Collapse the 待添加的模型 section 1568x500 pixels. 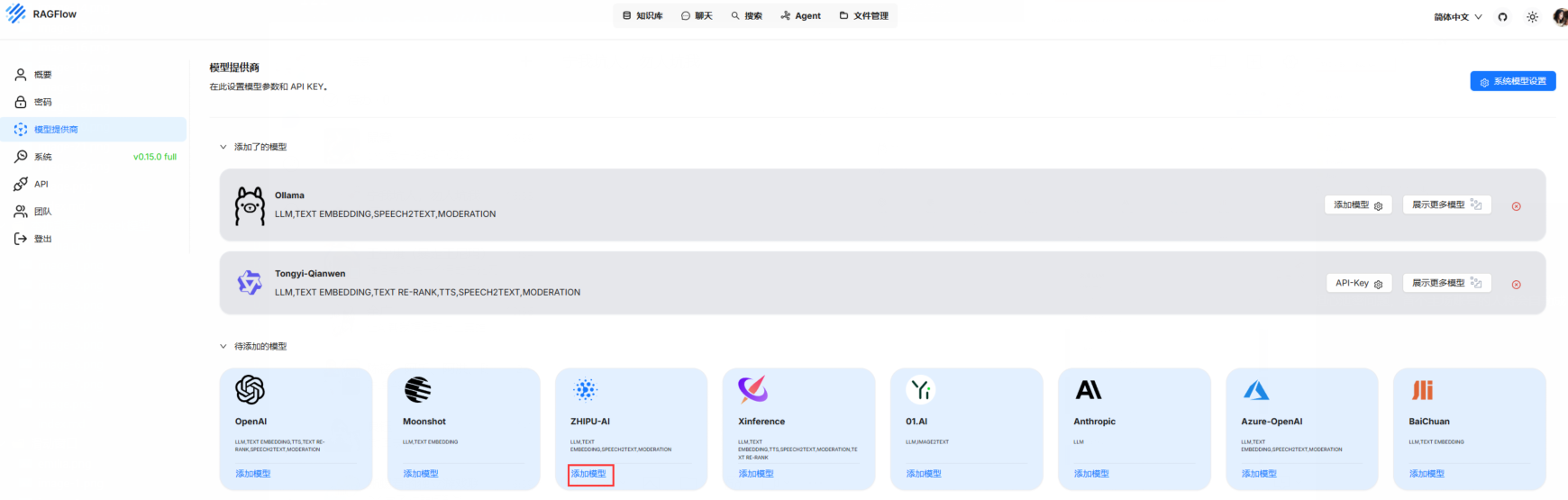coord(223,346)
